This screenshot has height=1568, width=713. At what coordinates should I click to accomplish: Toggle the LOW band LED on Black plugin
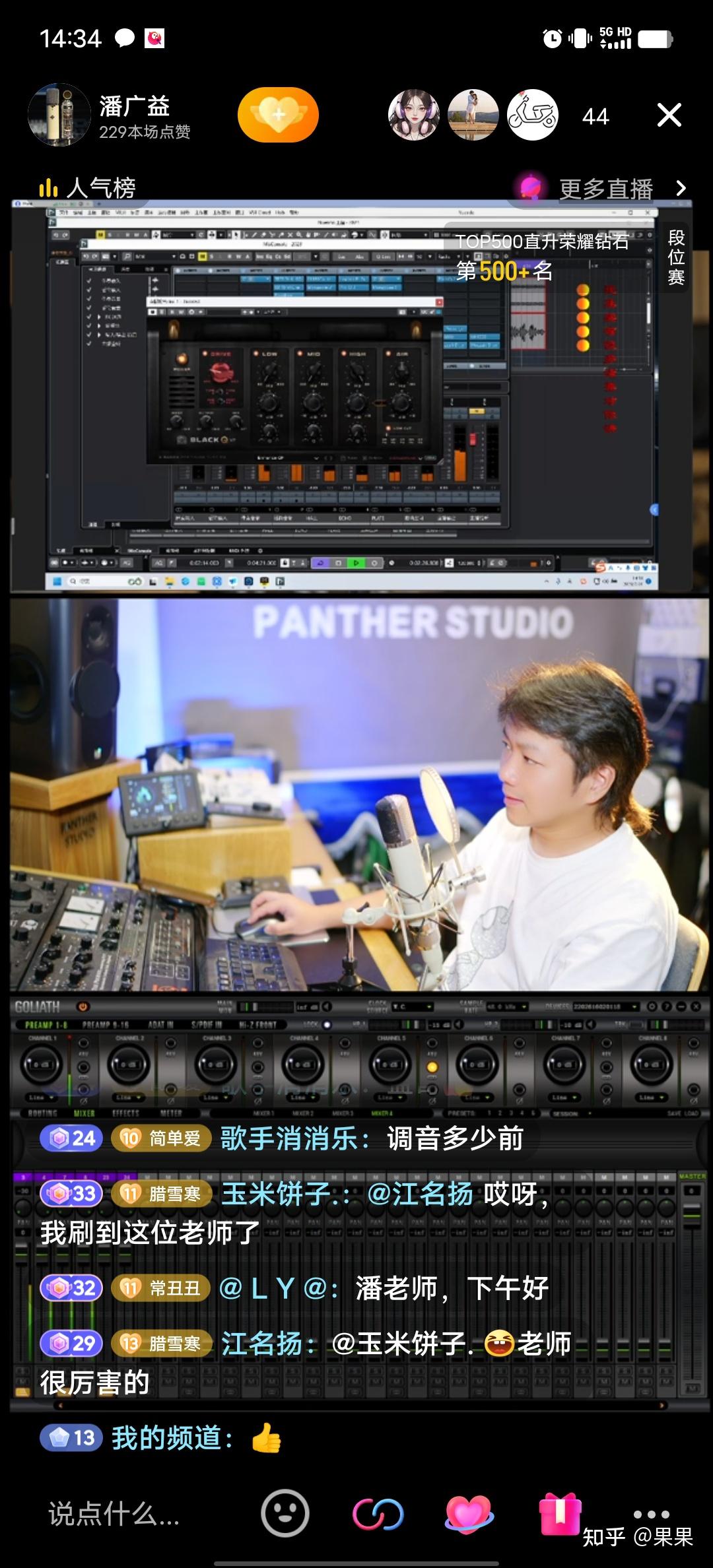pyautogui.click(x=255, y=354)
